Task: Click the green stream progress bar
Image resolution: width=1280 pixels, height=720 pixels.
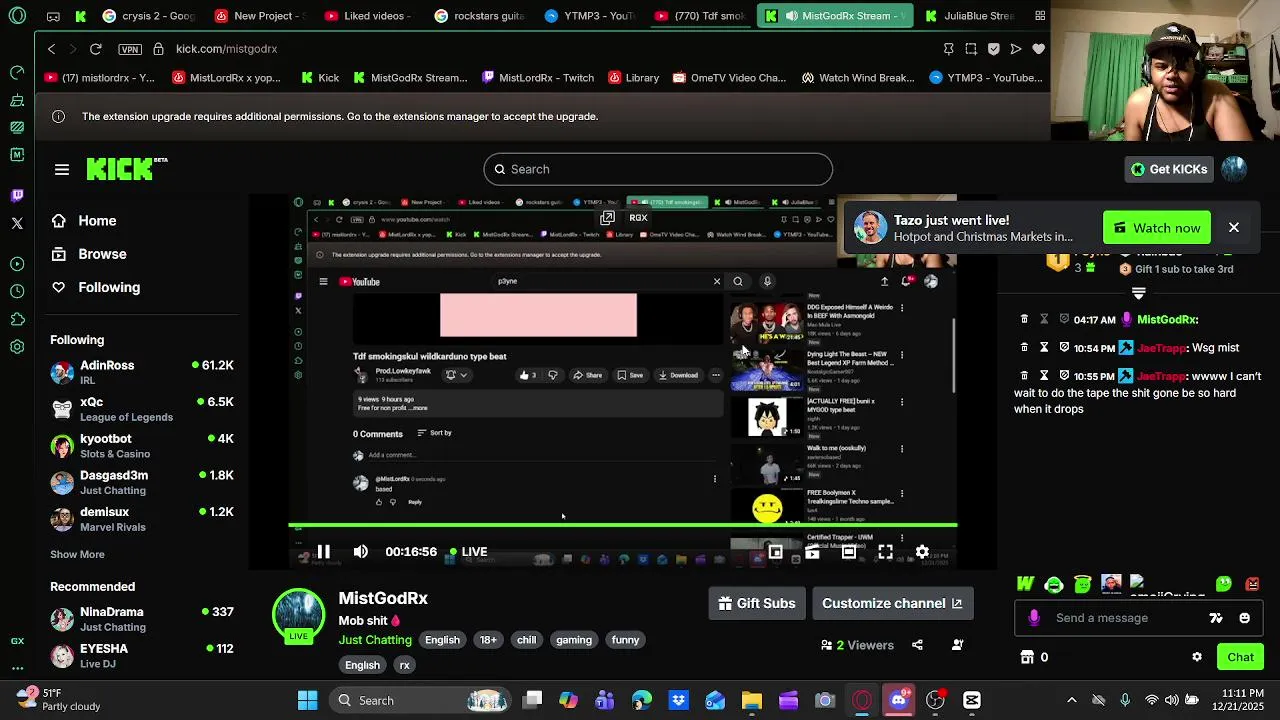Action: point(622,525)
